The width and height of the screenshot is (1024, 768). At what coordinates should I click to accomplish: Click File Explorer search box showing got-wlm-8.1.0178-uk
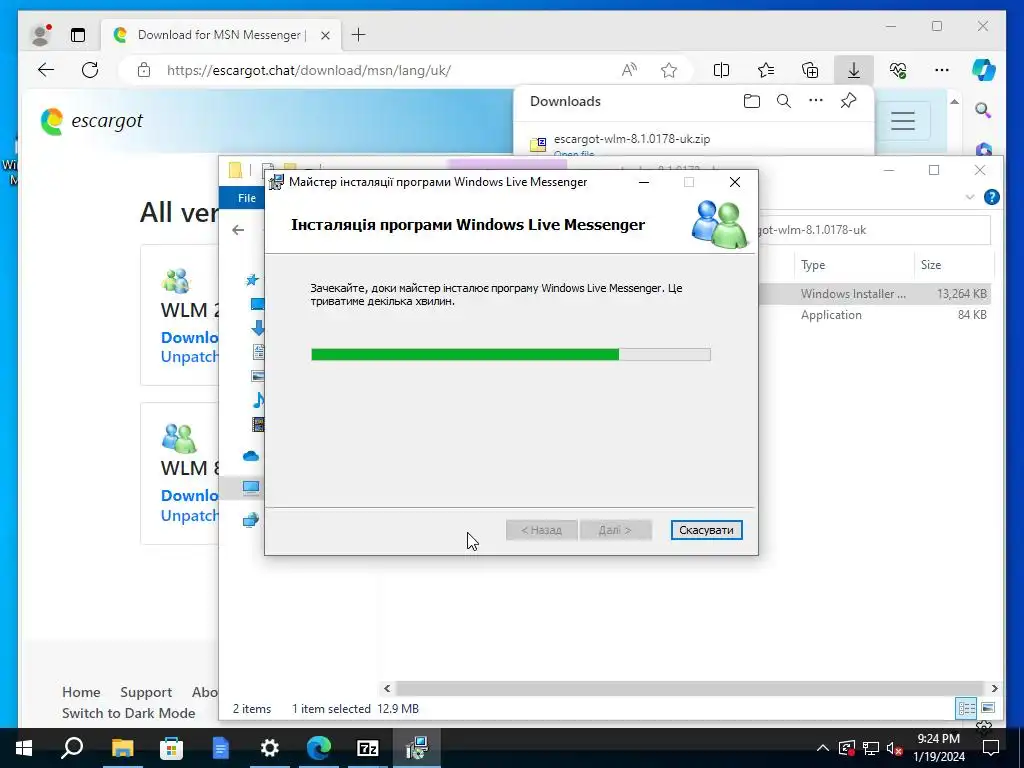point(875,230)
